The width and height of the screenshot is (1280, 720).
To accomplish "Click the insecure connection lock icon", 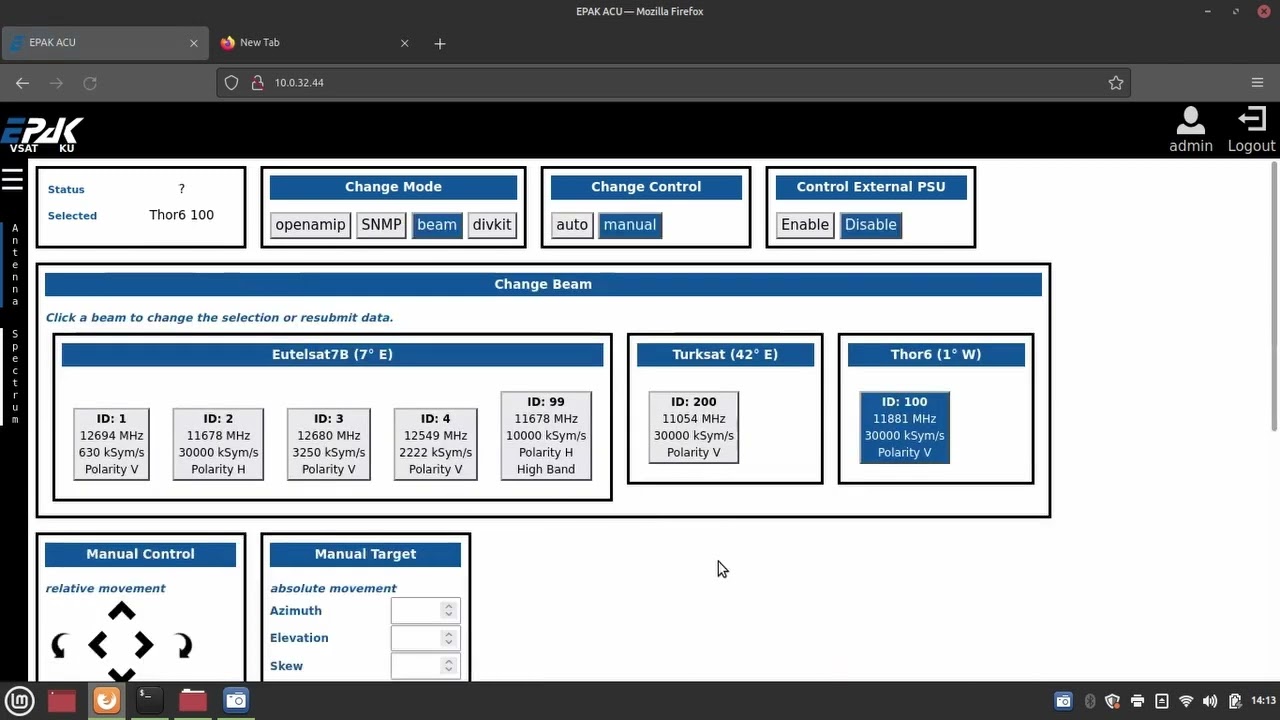I will (256, 83).
